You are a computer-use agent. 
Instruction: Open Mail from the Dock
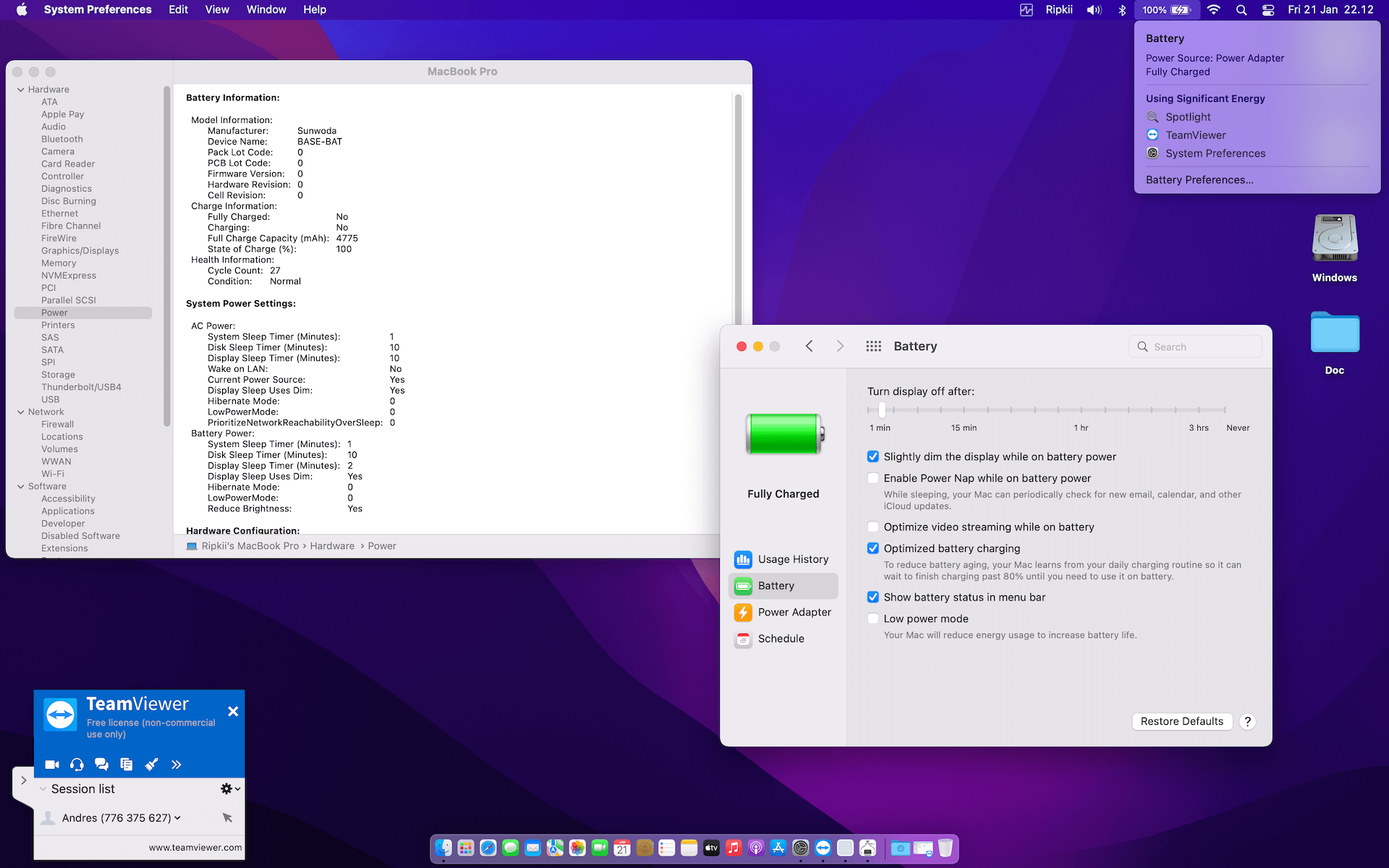tap(533, 848)
